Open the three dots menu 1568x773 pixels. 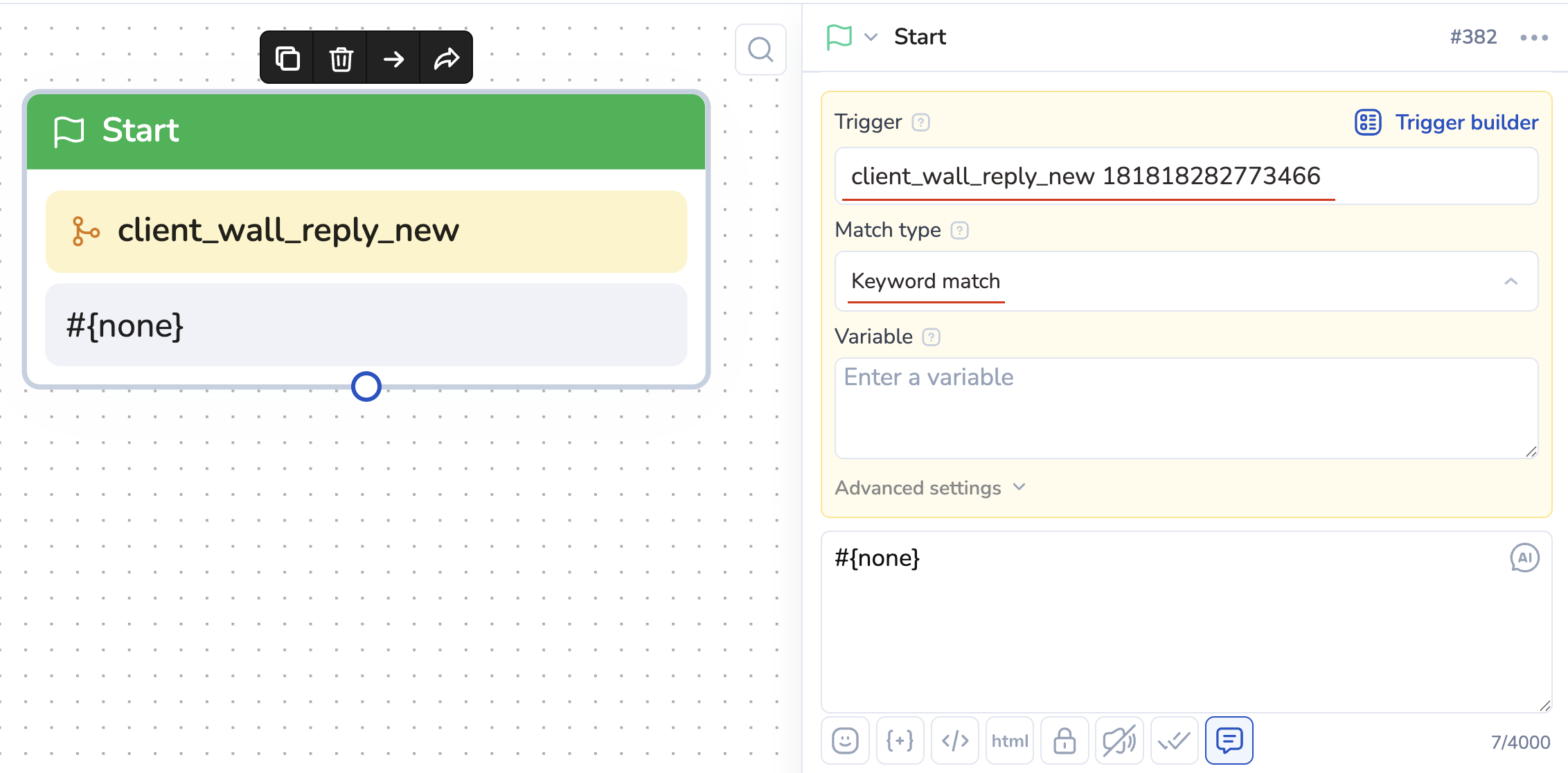point(1533,37)
